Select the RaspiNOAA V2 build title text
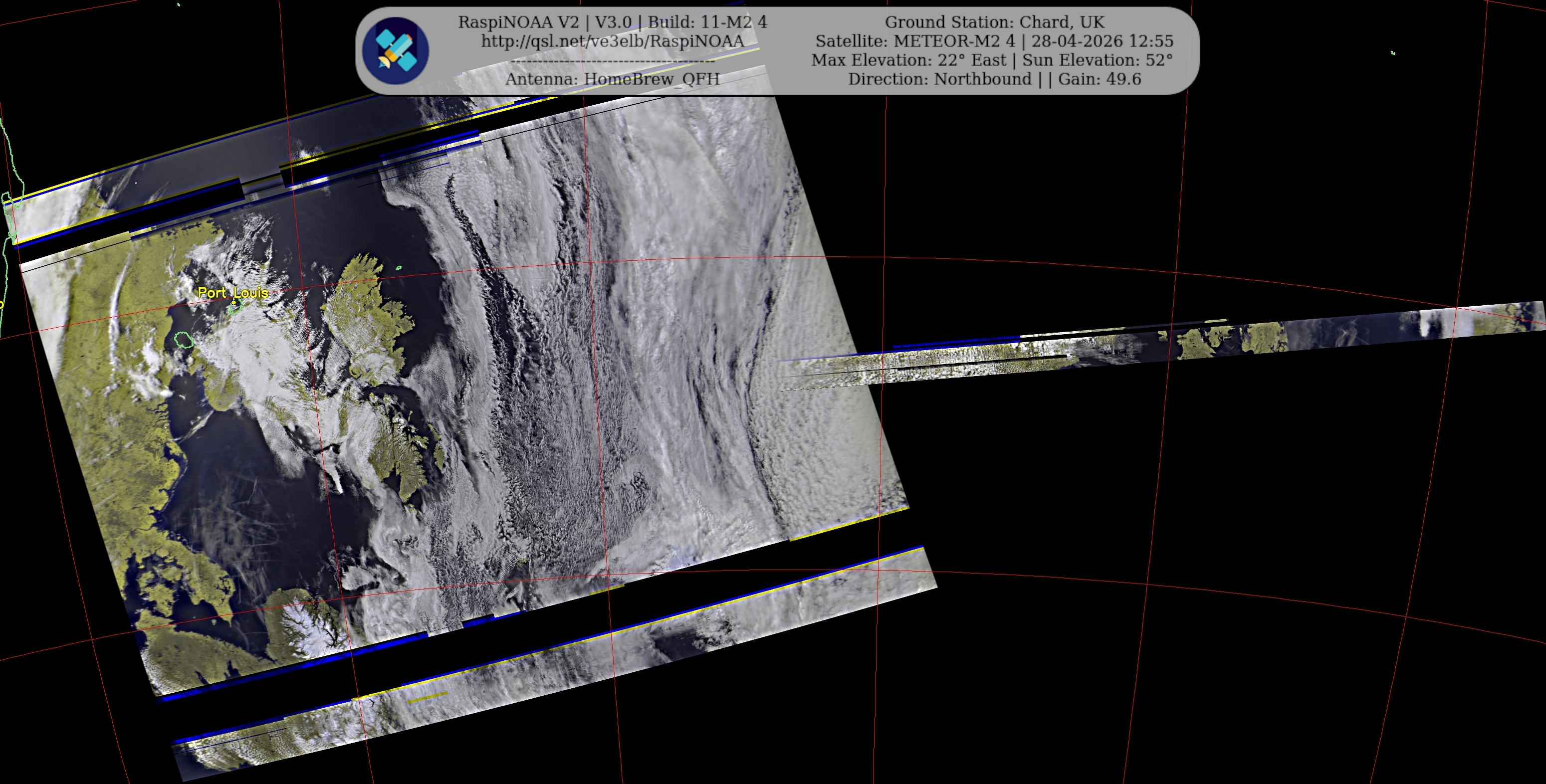This screenshot has width=1546, height=784. [x=612, y=22]
